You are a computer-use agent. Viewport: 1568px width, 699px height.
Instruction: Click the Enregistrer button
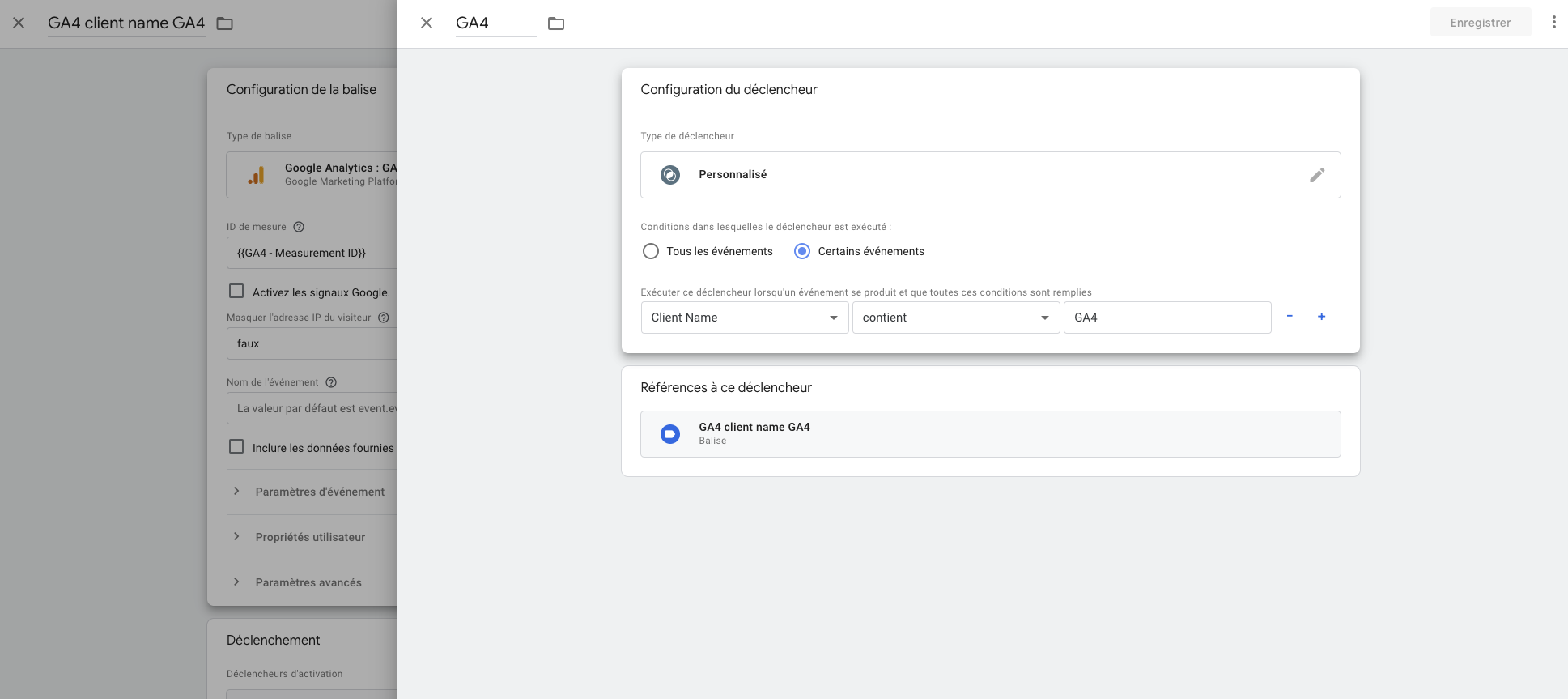point(1480,23)
